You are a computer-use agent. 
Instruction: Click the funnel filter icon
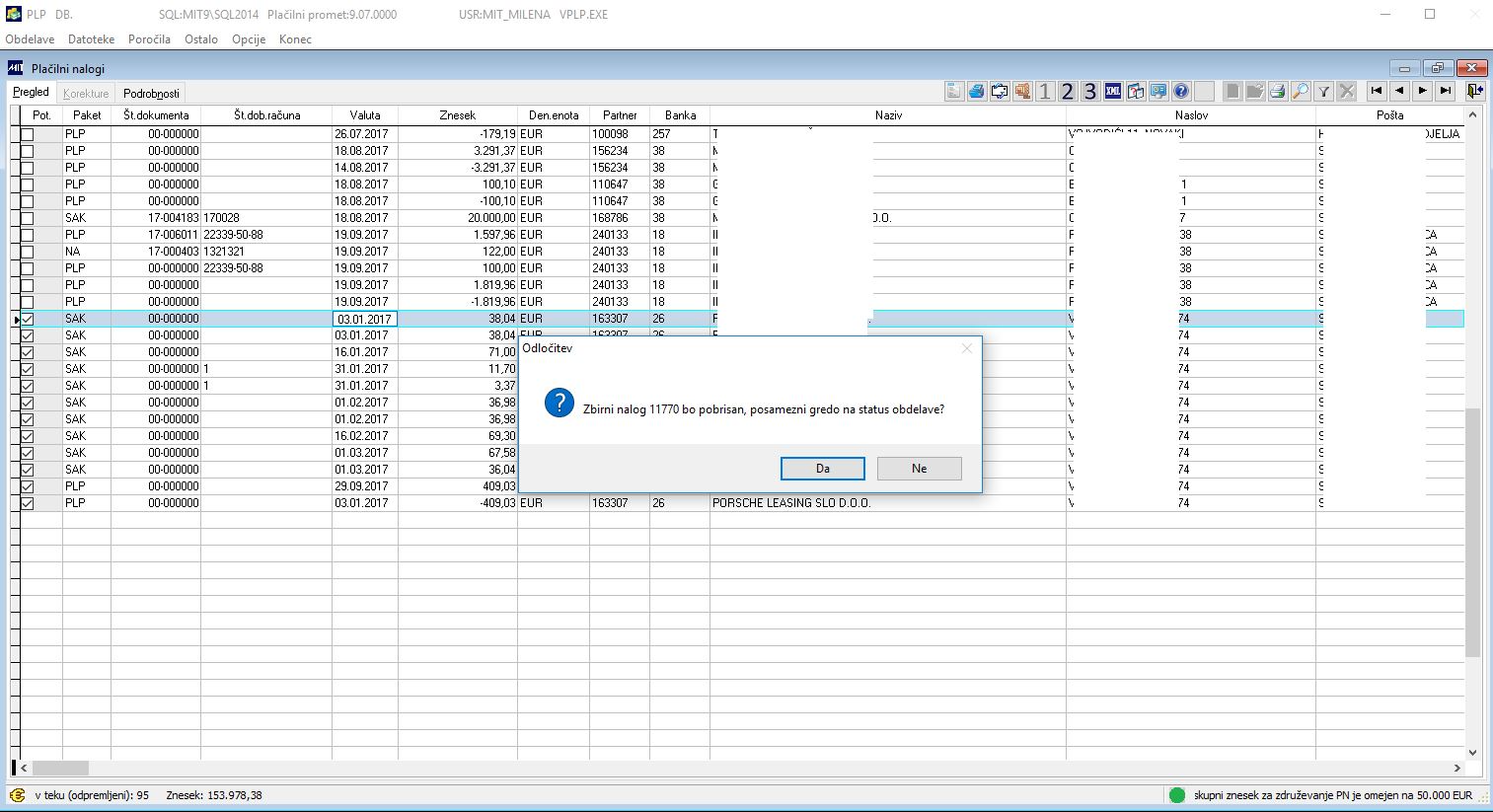tap(1323, 92)
